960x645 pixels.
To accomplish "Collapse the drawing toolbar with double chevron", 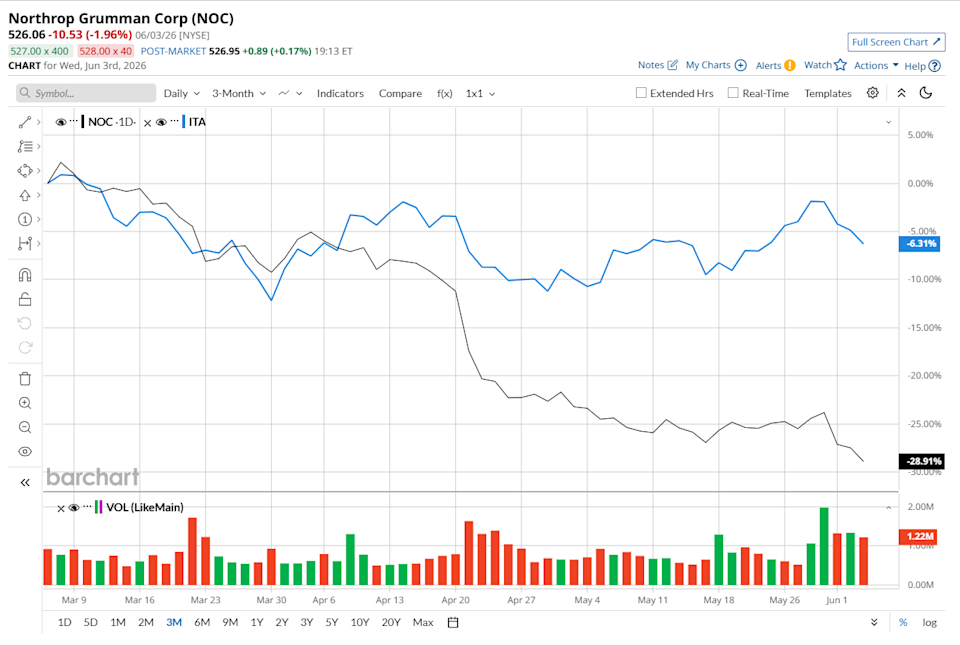I will [24, 483].
